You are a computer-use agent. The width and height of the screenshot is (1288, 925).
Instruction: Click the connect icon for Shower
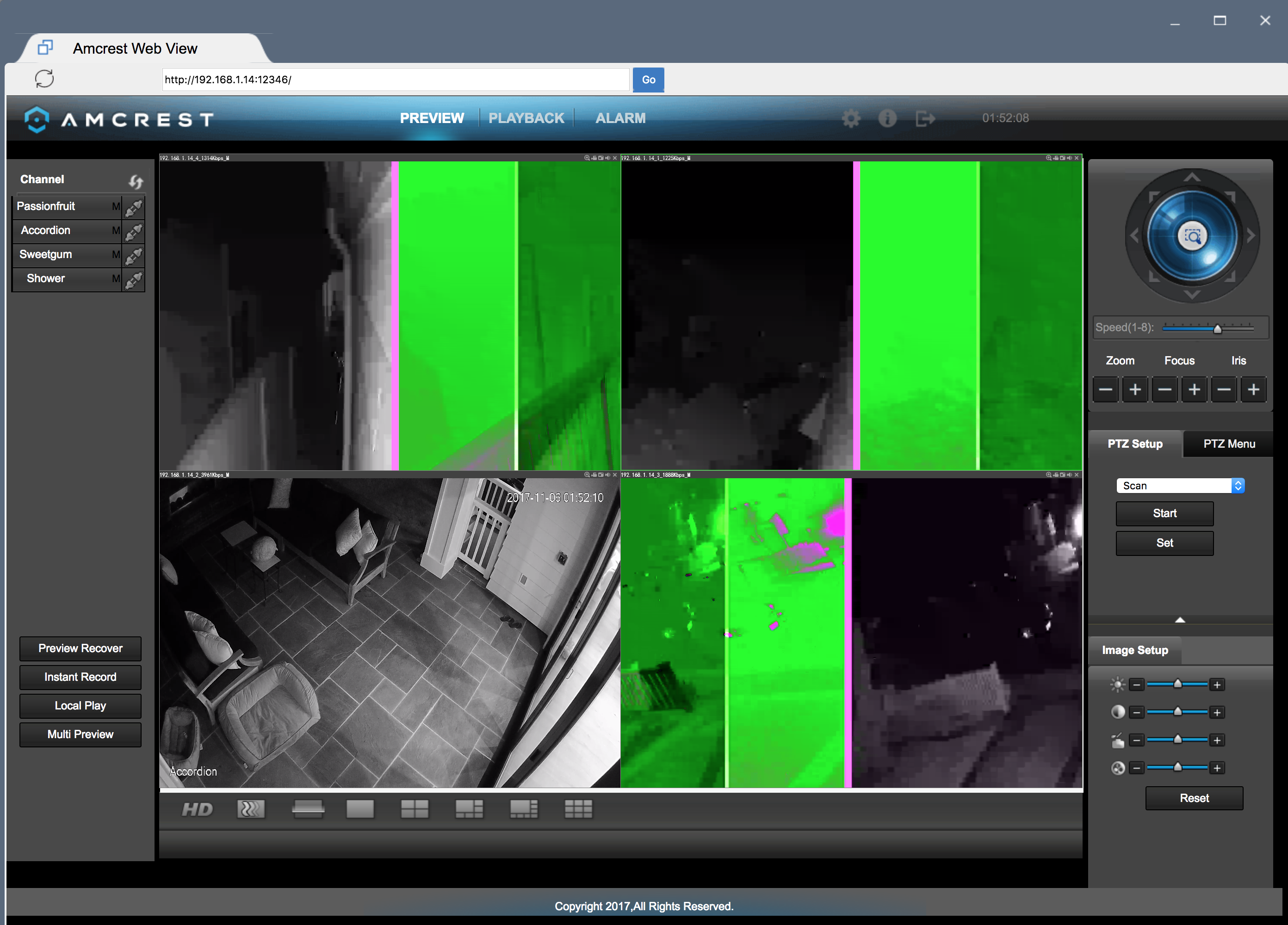click(133, 280)
